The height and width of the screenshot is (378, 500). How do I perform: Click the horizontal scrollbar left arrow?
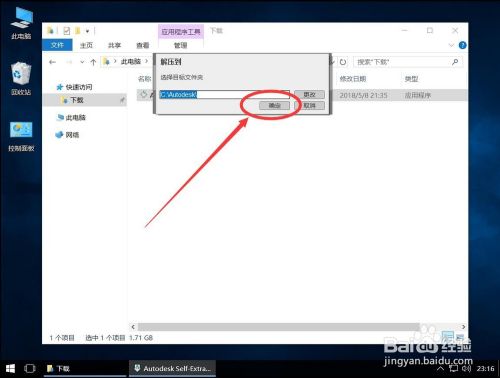coord(133,327)
